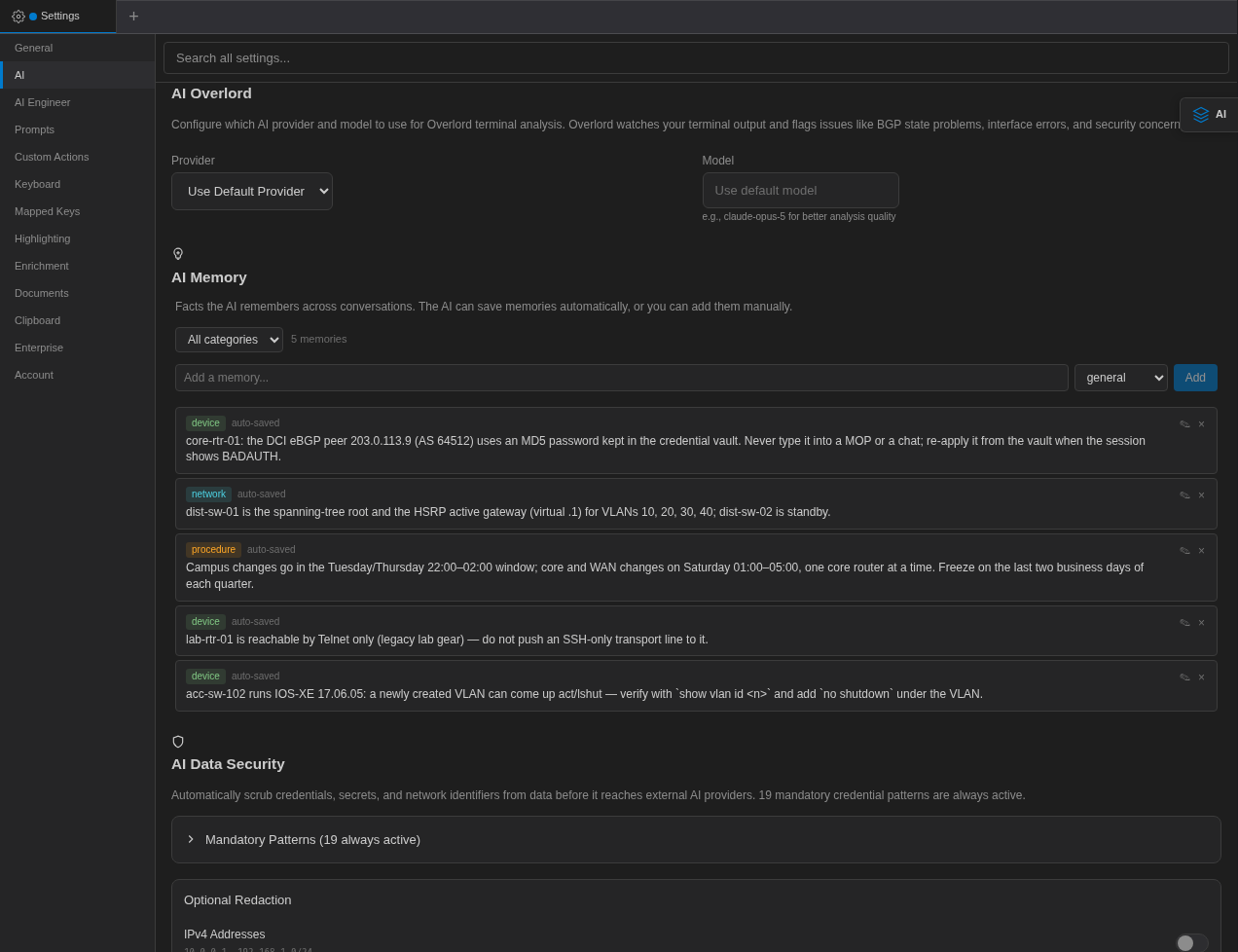
Task: Edit the core-rtr-01 memory with pencil icon
Action: coord(1184,424)
